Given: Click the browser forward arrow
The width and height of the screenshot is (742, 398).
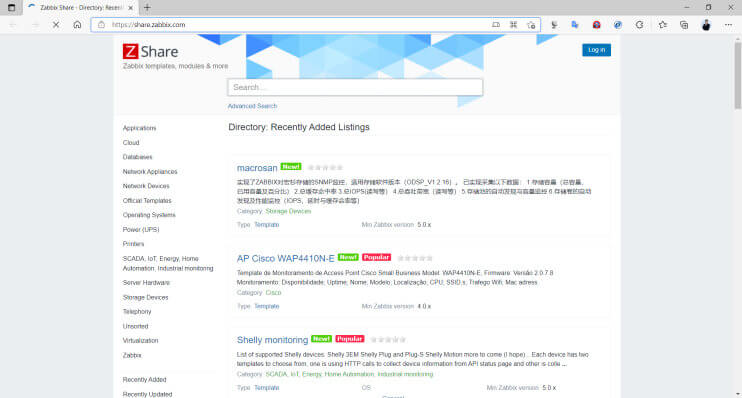Looking at the screenshot, I should pyautogui.click(x=35, y=25).
